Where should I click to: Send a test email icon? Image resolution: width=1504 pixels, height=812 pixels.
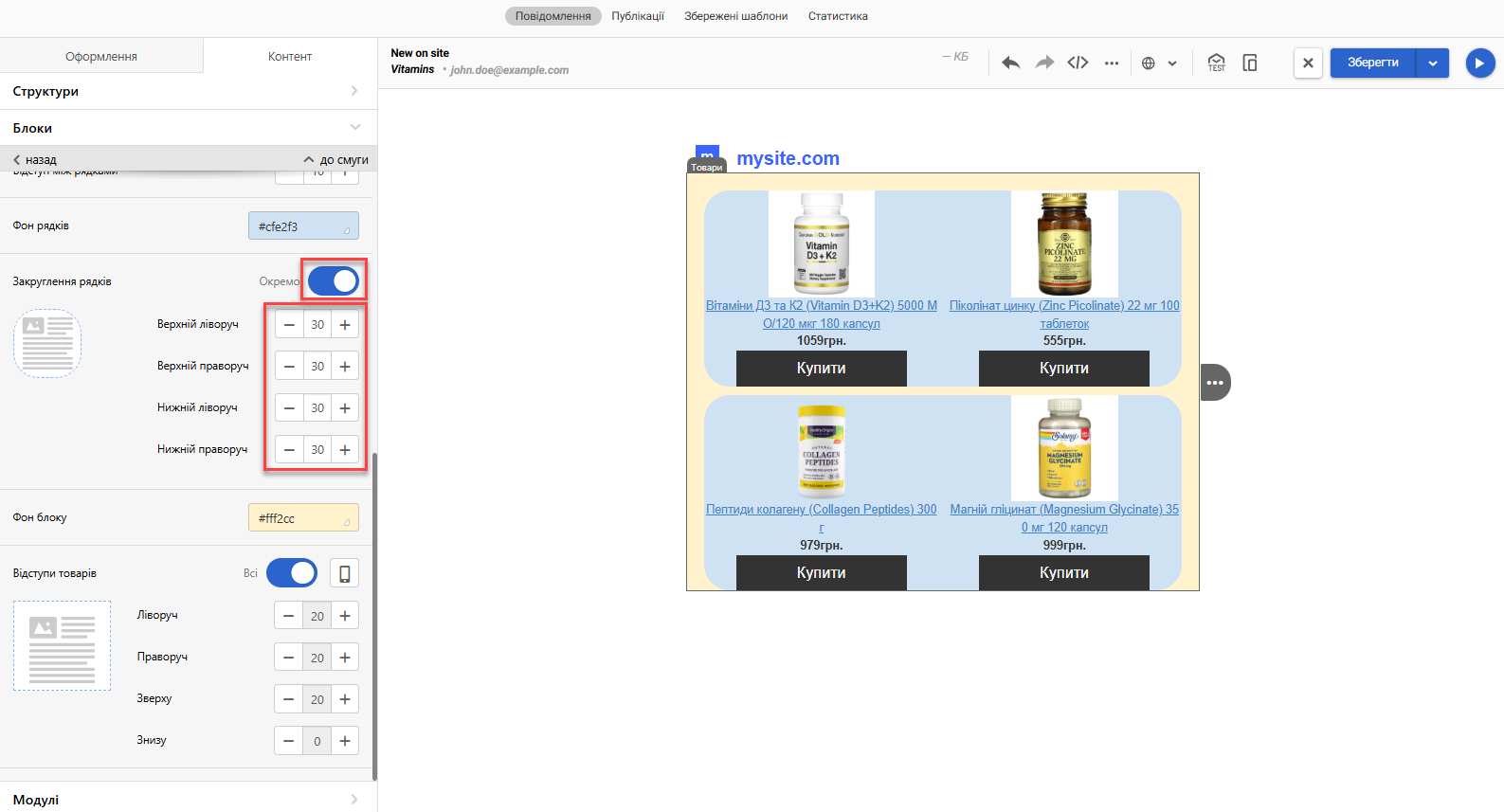(x=1217, y=63)
